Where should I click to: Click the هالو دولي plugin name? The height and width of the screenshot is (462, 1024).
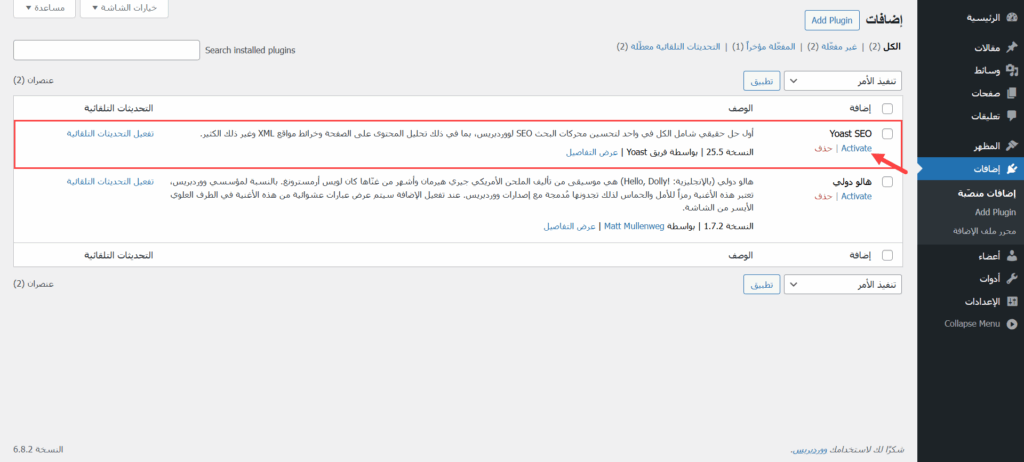852,181
